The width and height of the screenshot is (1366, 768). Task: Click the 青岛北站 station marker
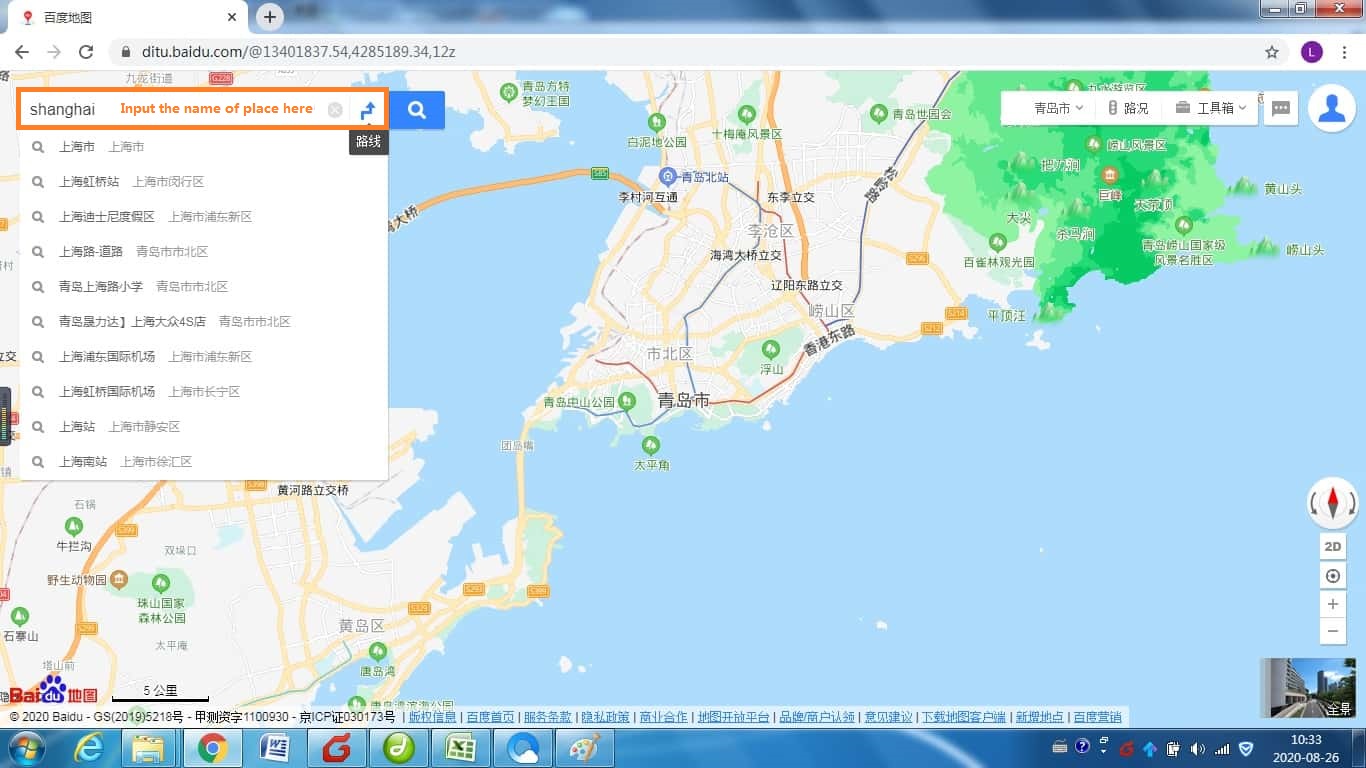668,177
